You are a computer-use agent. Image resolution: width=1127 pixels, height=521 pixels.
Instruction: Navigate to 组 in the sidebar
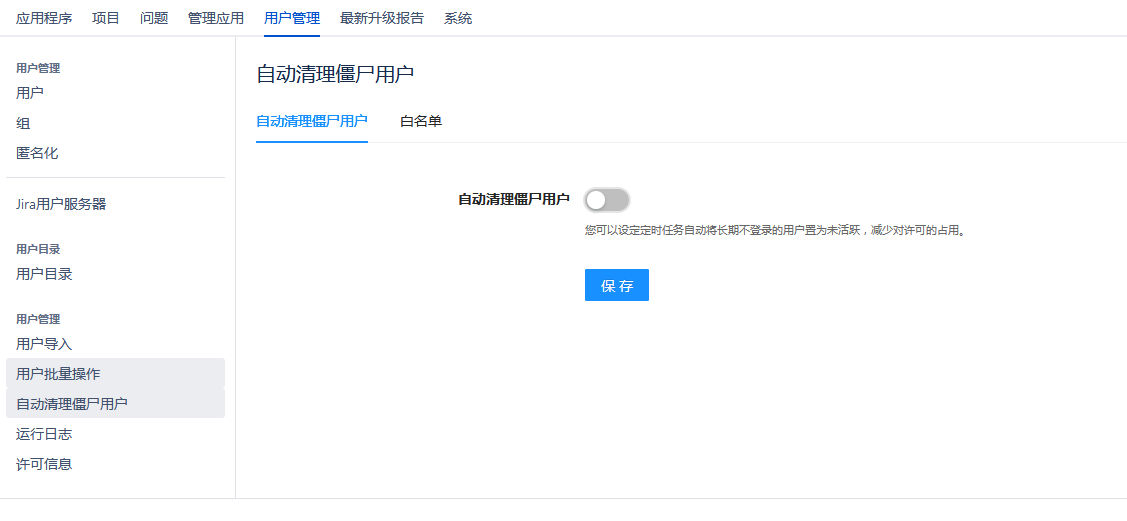click(23, 123)
